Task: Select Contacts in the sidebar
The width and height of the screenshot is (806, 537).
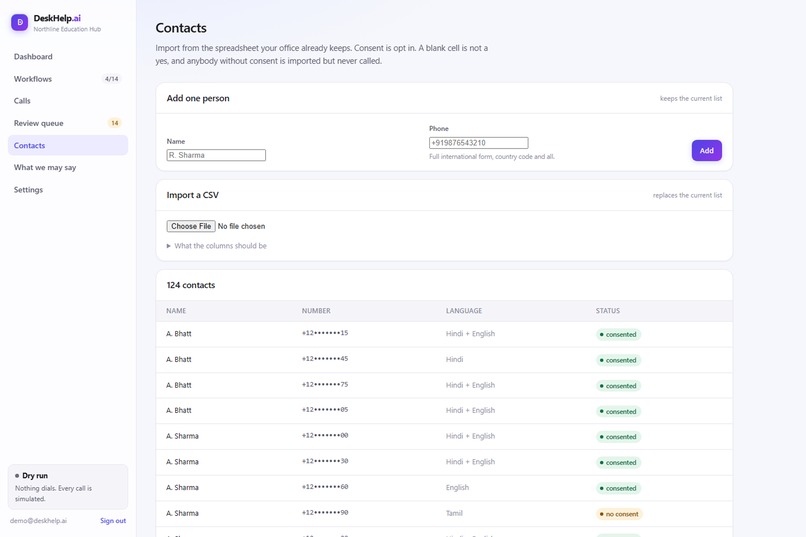Action: tap(68, 145)
